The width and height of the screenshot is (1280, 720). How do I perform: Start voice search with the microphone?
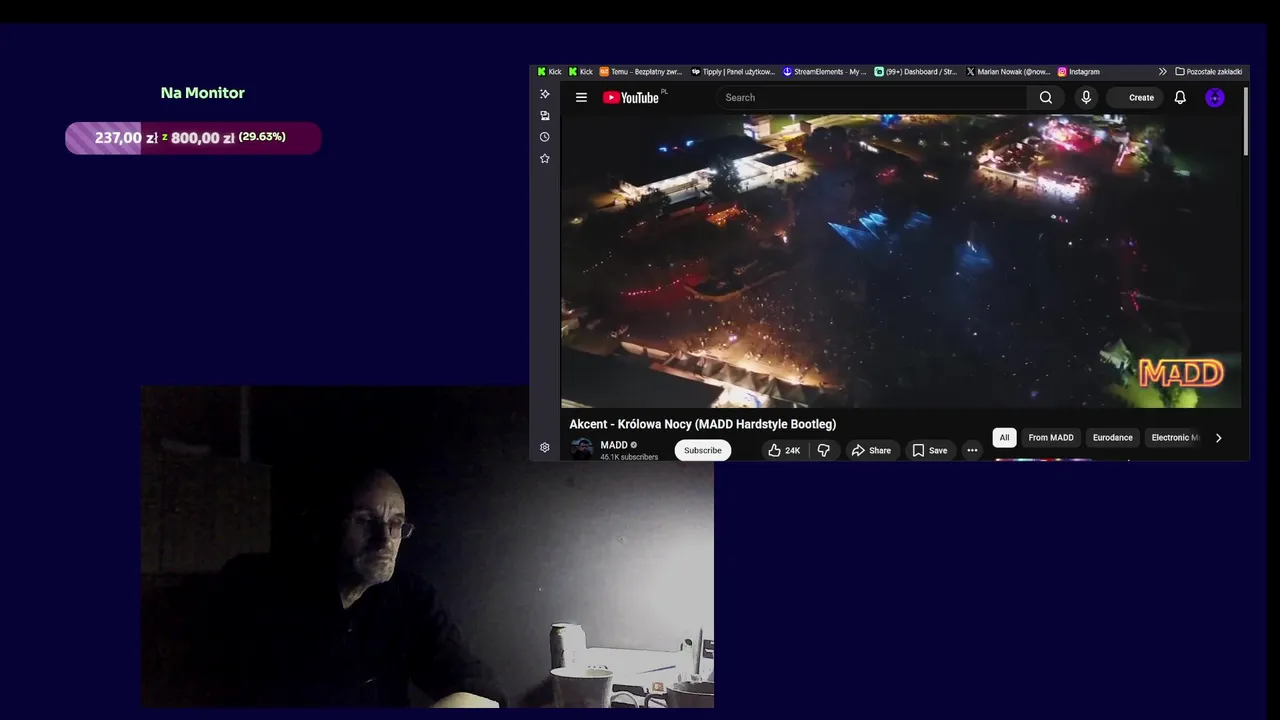pos(1086,97)
